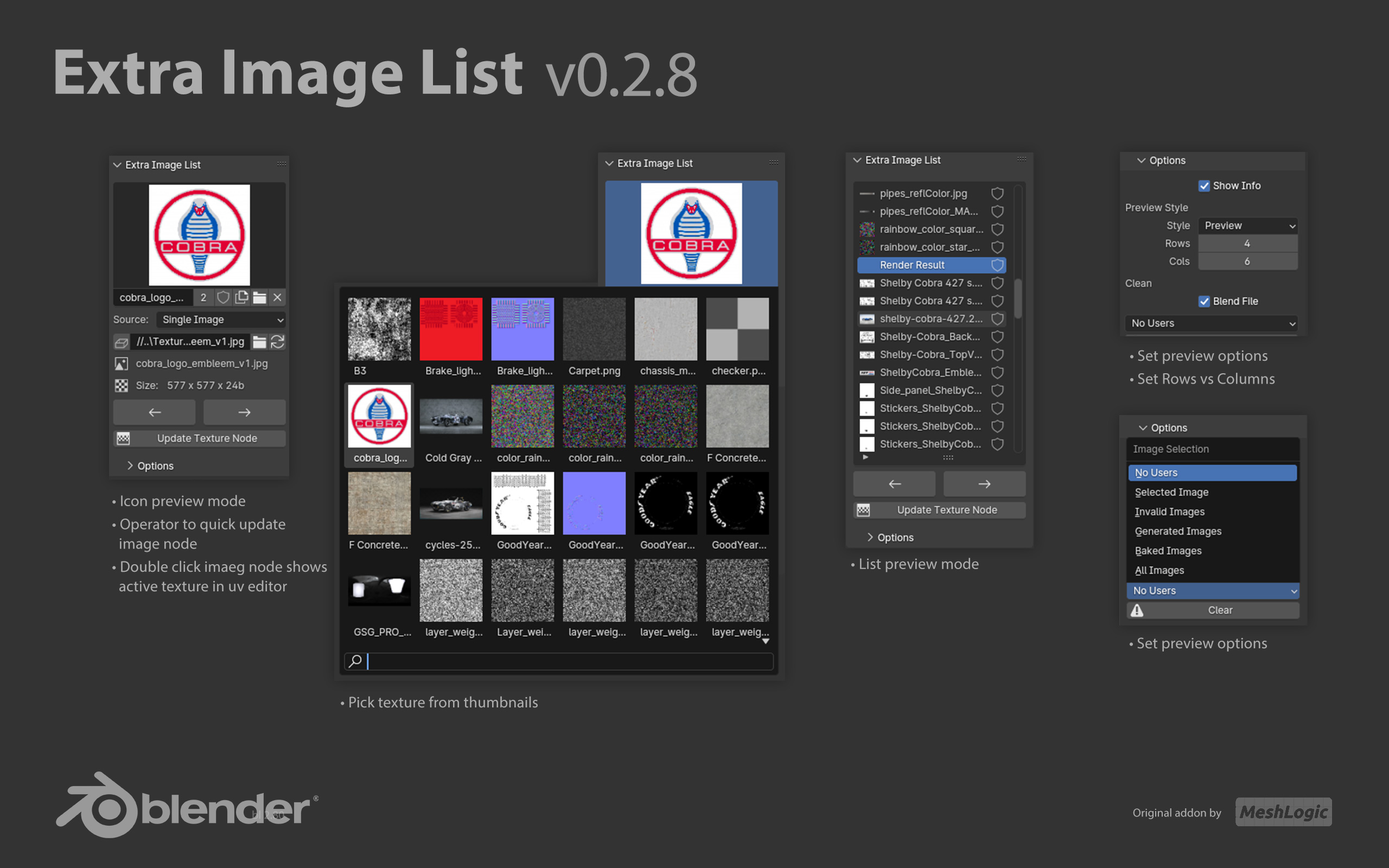
Task: Choose Invalid Images from the selection list
Action: point(1169,512)
